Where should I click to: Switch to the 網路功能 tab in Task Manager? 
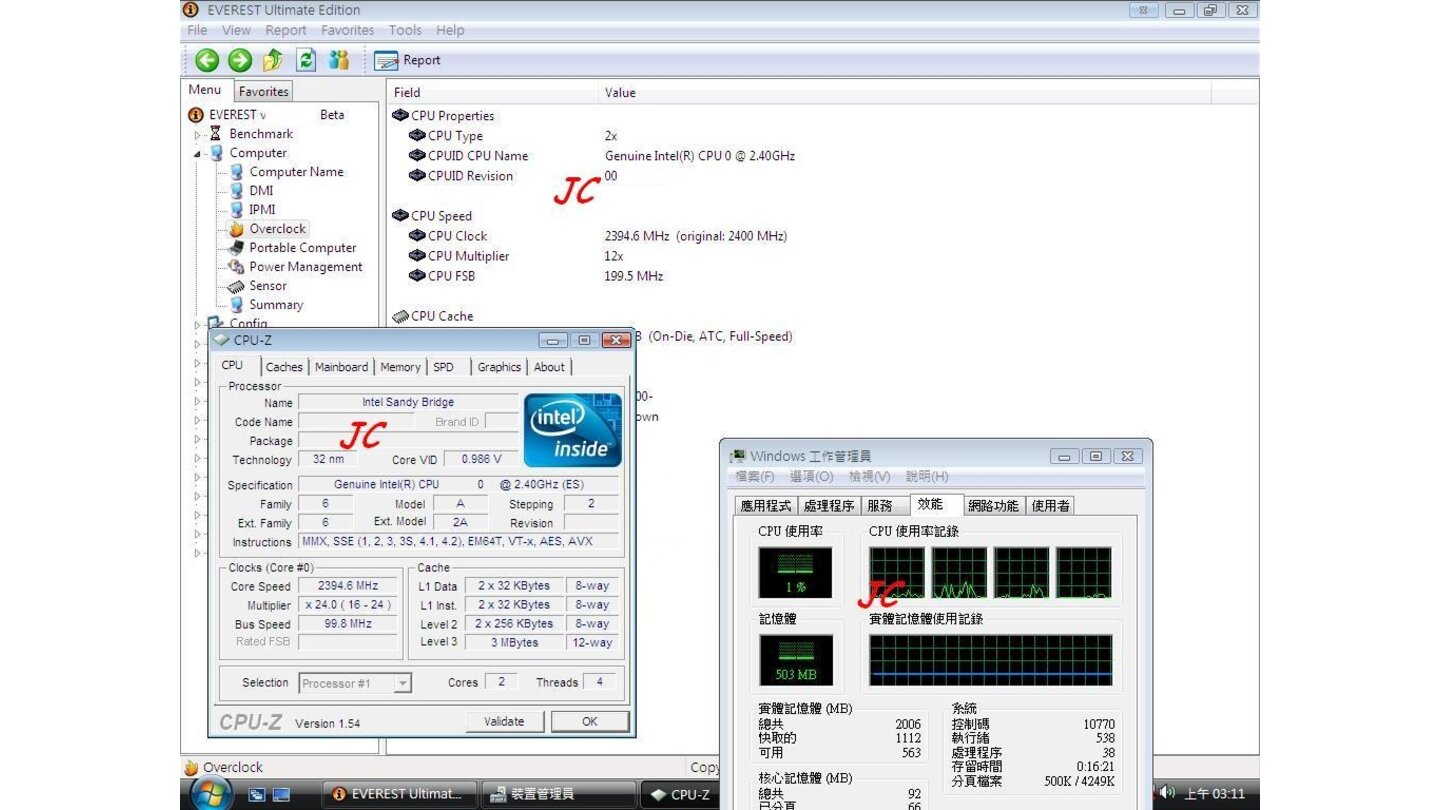pos(994,506)
